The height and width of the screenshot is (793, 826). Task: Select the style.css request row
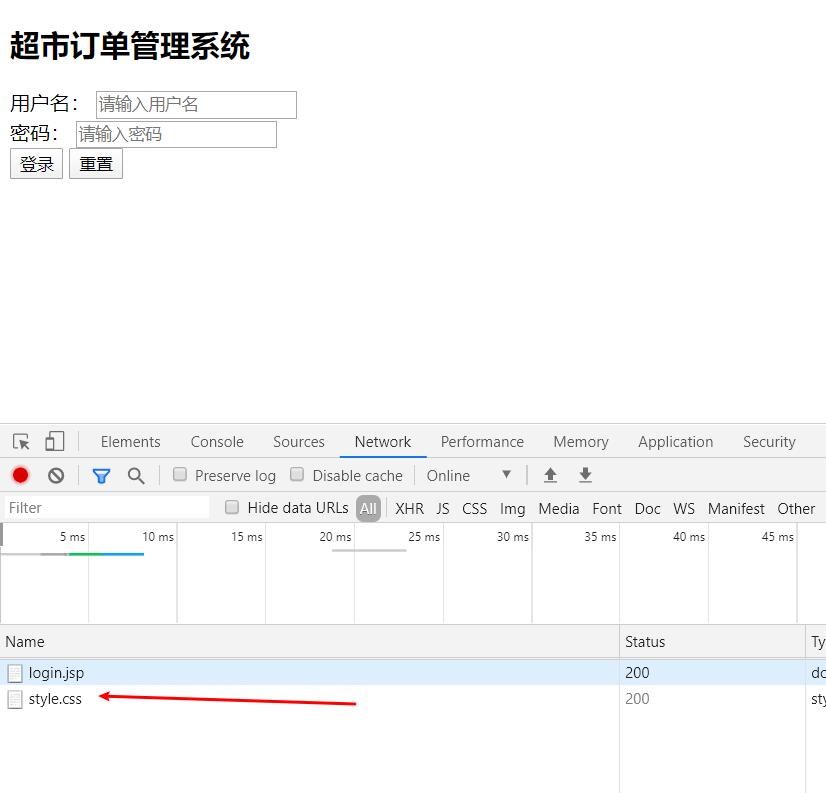pyautogui.click(x=413, y=699)
